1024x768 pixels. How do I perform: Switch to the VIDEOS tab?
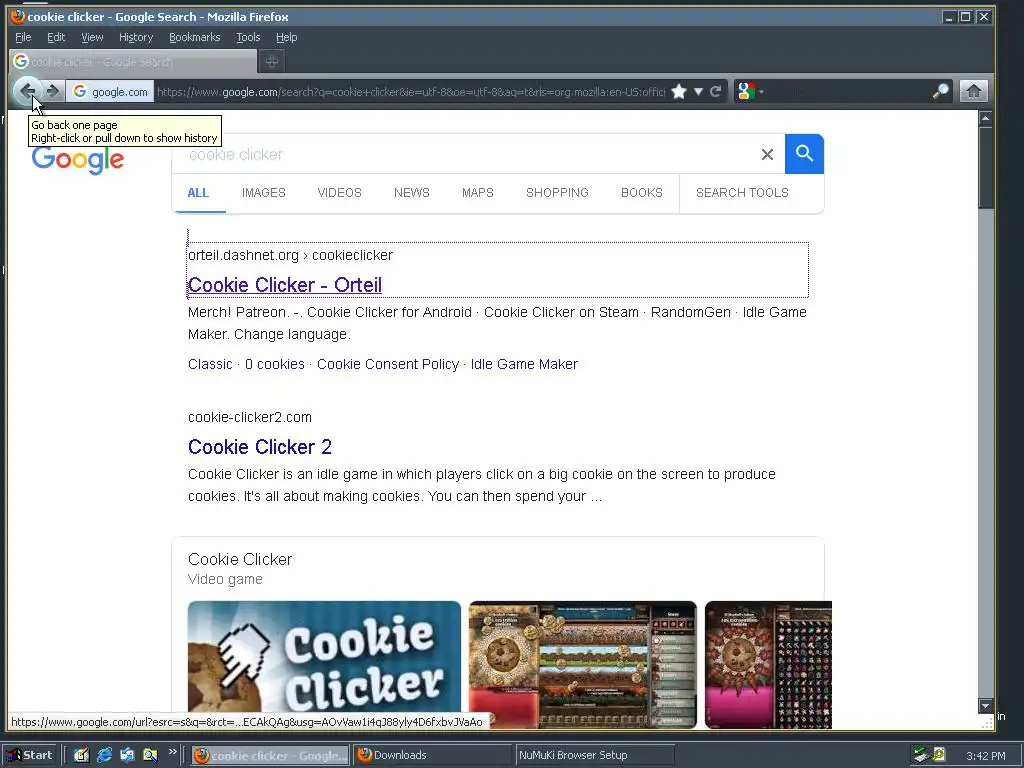340,193
